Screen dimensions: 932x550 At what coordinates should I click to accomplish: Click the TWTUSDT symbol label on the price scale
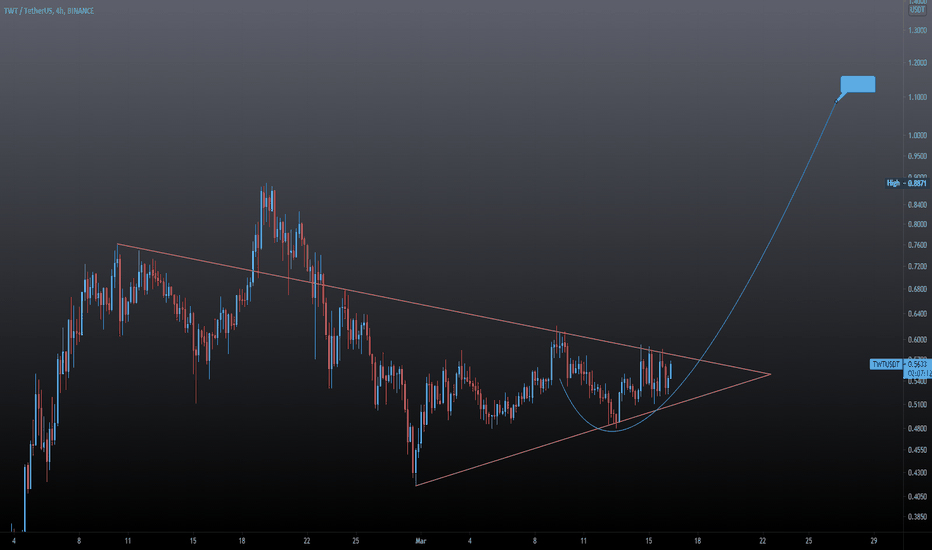coord(886,364)
